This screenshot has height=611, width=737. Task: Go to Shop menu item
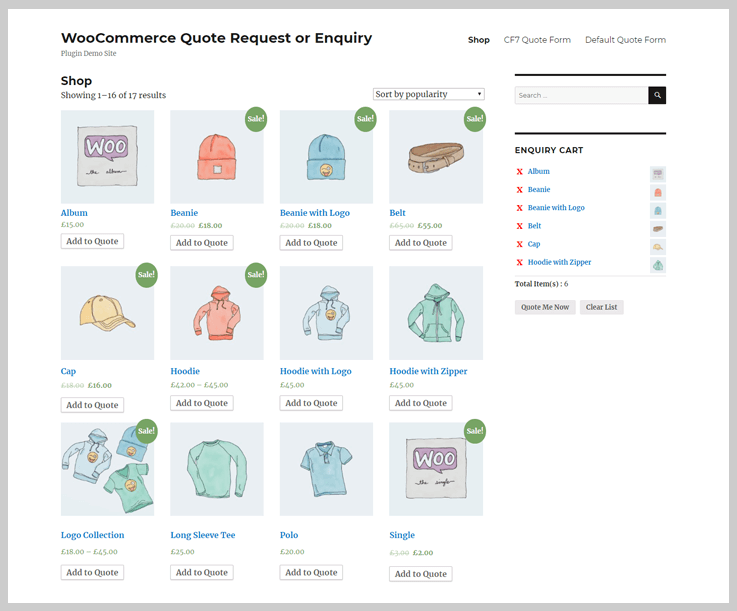click(x=478, y=40)
